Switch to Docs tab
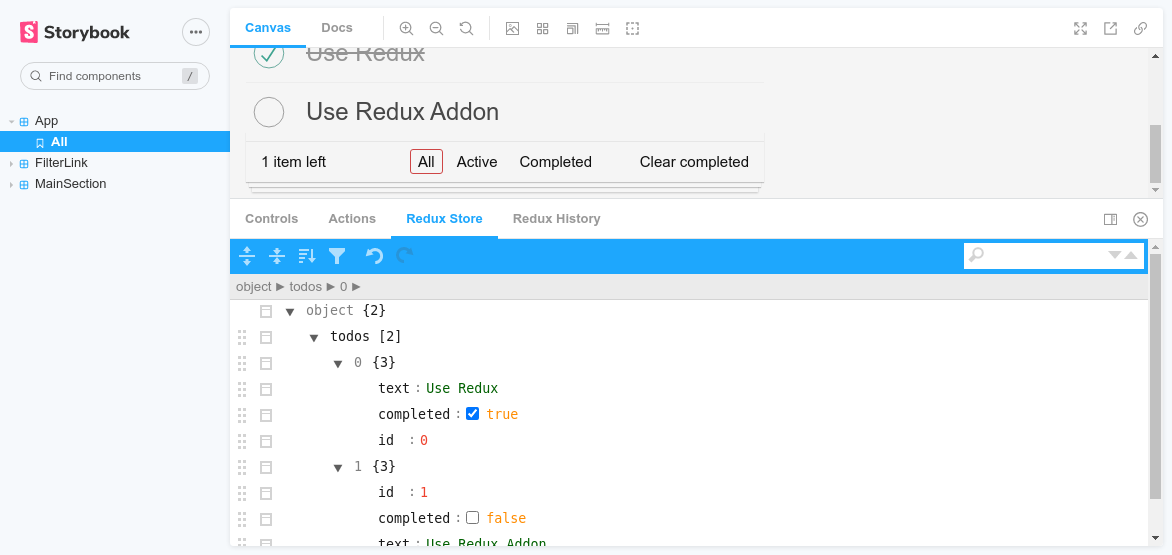Image resolution: width=1172 pixels, height=555 pixels. pos(337,28)
